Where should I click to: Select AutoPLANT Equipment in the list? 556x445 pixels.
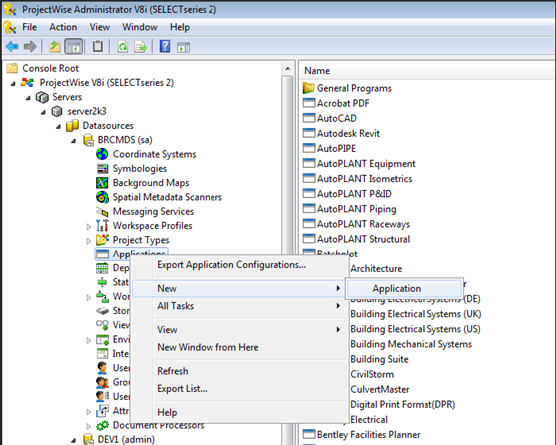366,163
